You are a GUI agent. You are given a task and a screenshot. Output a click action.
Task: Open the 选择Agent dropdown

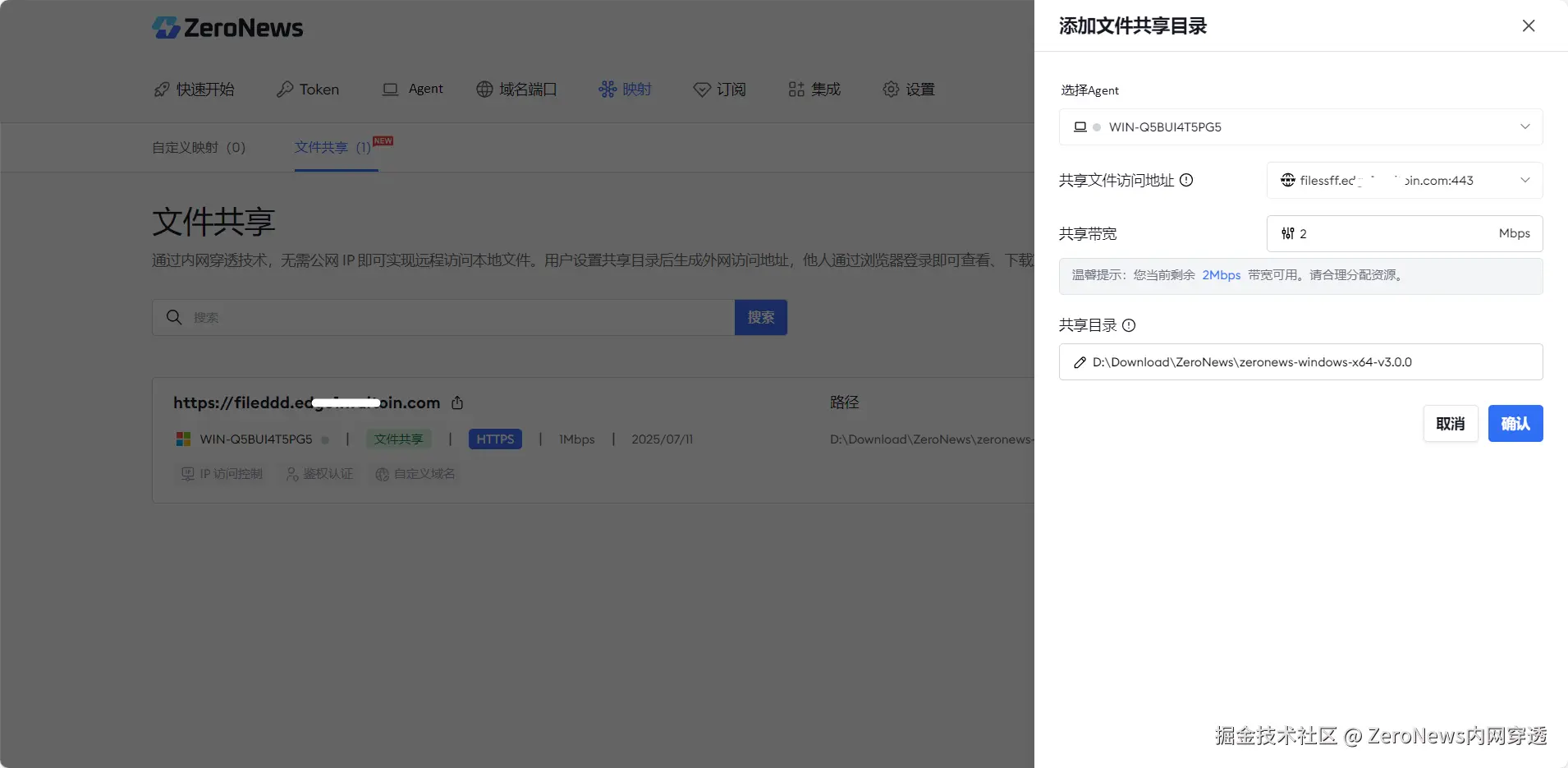1301,127
